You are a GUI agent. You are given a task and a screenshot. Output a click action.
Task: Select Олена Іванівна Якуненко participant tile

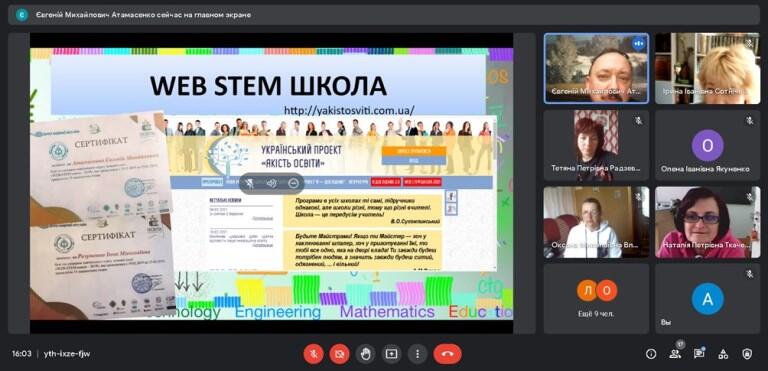point(707,145)
